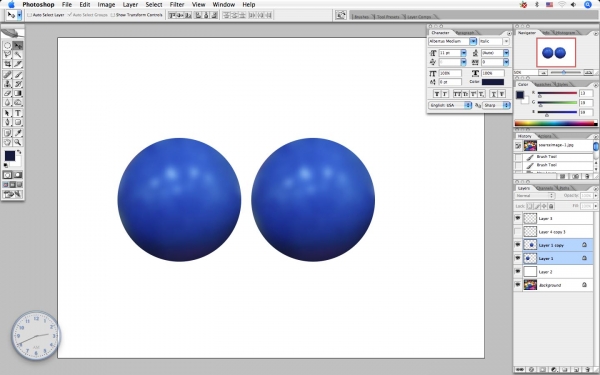Select the Slice tool
The image size is (600, 375).
pos(18,64)
